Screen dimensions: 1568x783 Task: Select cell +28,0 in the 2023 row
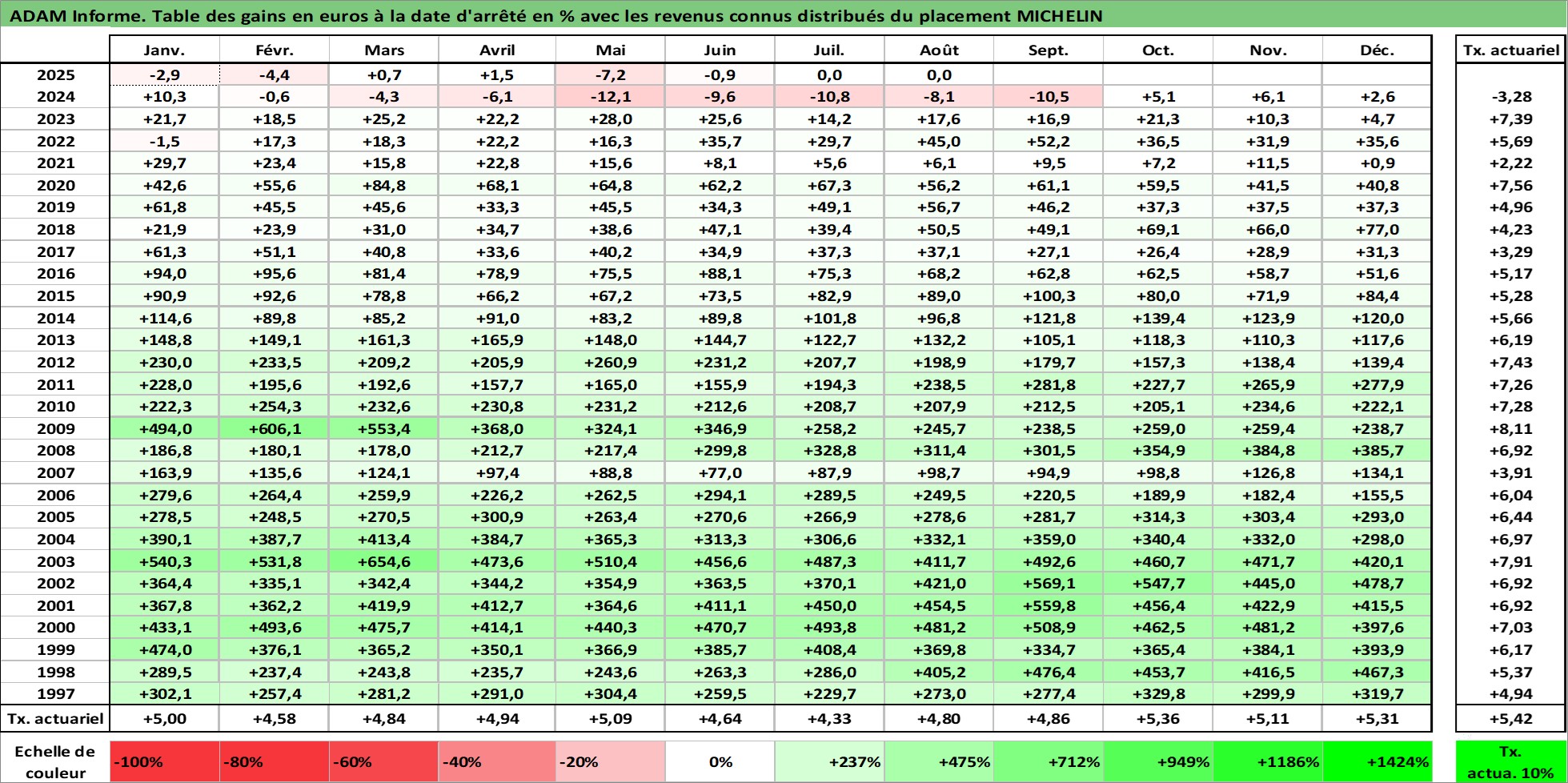610,119
